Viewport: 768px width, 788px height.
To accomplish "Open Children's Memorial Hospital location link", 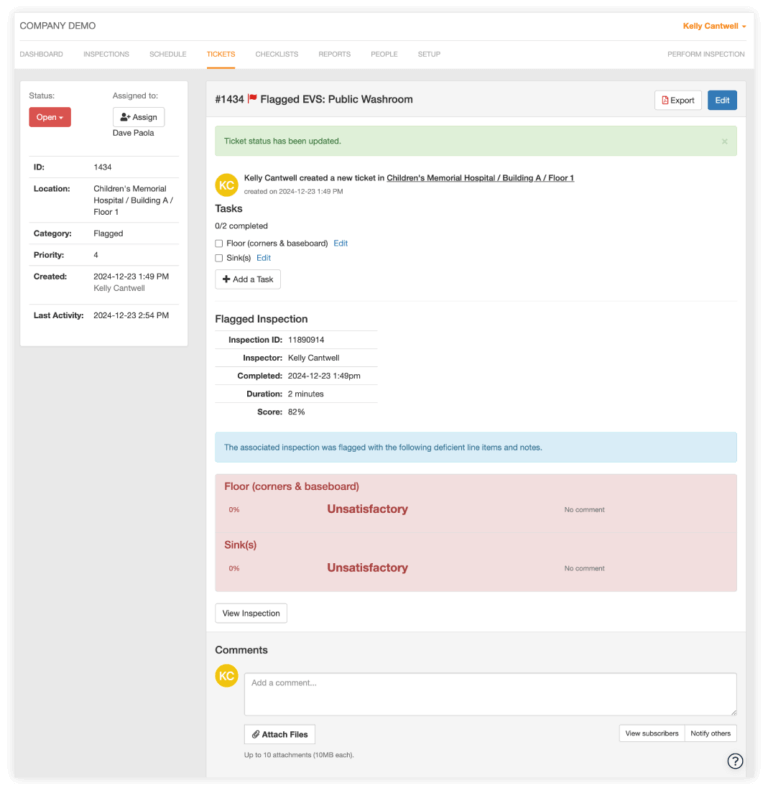I will click(x=480, y=178).
